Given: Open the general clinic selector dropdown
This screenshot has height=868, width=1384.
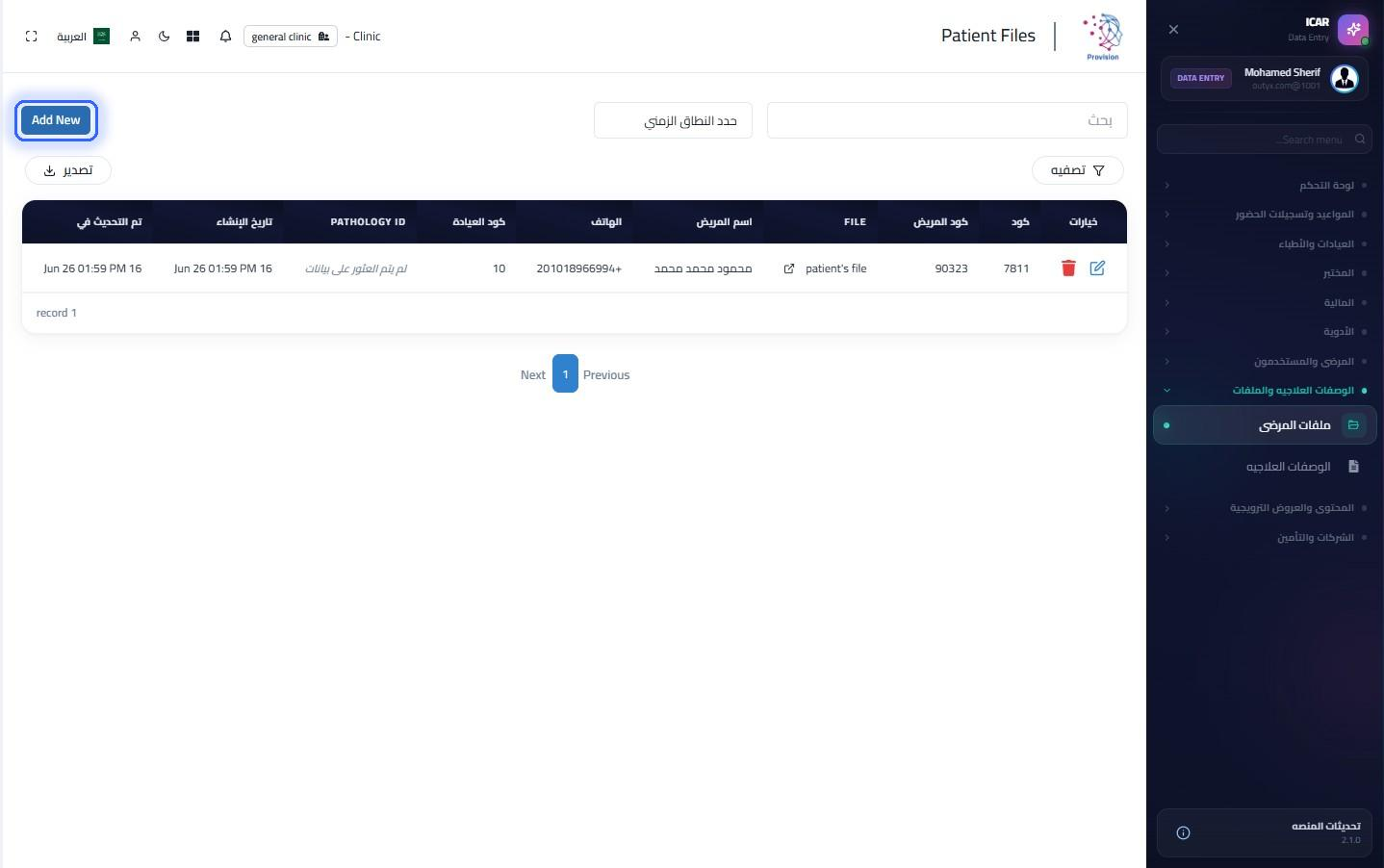Looking at the screenshot, I should click(x=291, y=37).
